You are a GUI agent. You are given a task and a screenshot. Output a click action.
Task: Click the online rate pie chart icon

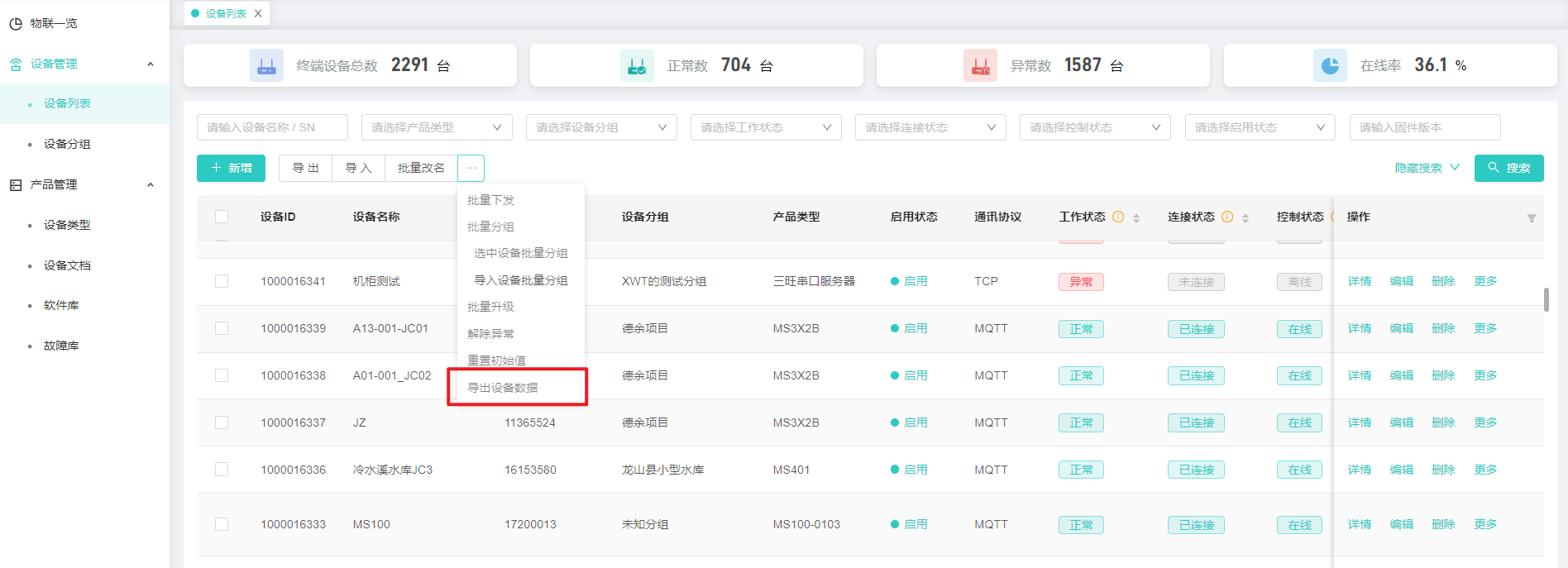pyautogui.click(x=1330, y=65)
